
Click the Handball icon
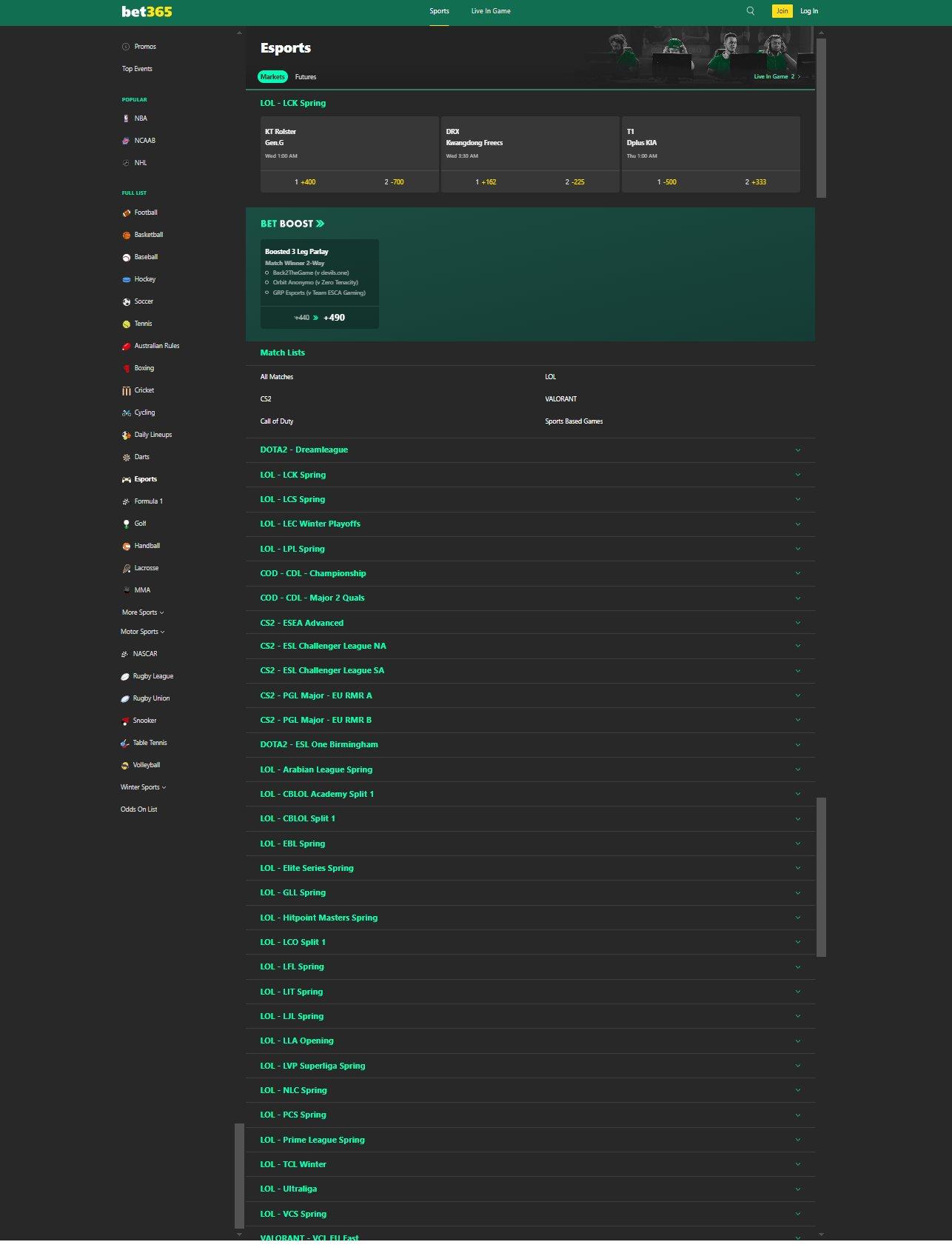(126, 546)
